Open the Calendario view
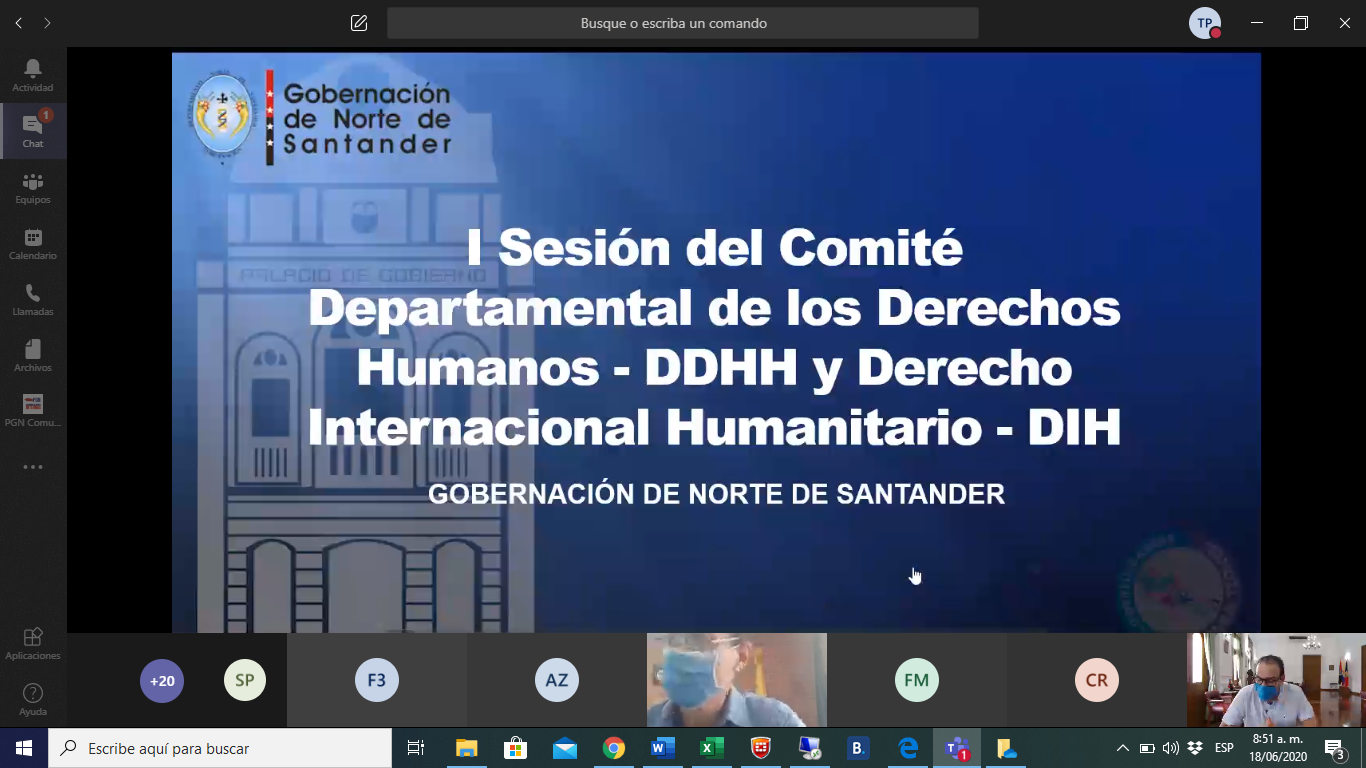Viewport: 1366px width, 768px height. pos(33,243)
